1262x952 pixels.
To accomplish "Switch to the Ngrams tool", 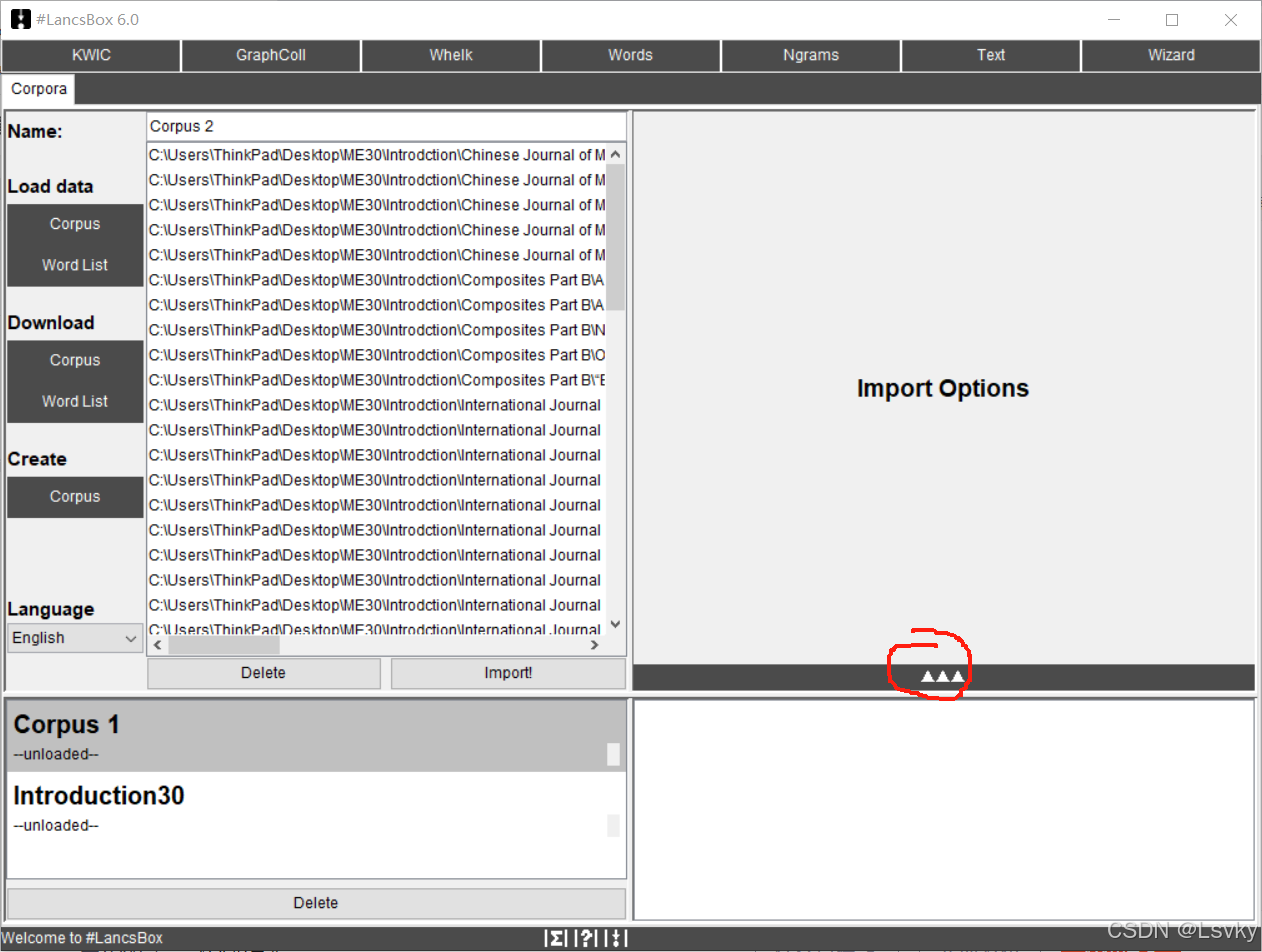I will point(811,55).
